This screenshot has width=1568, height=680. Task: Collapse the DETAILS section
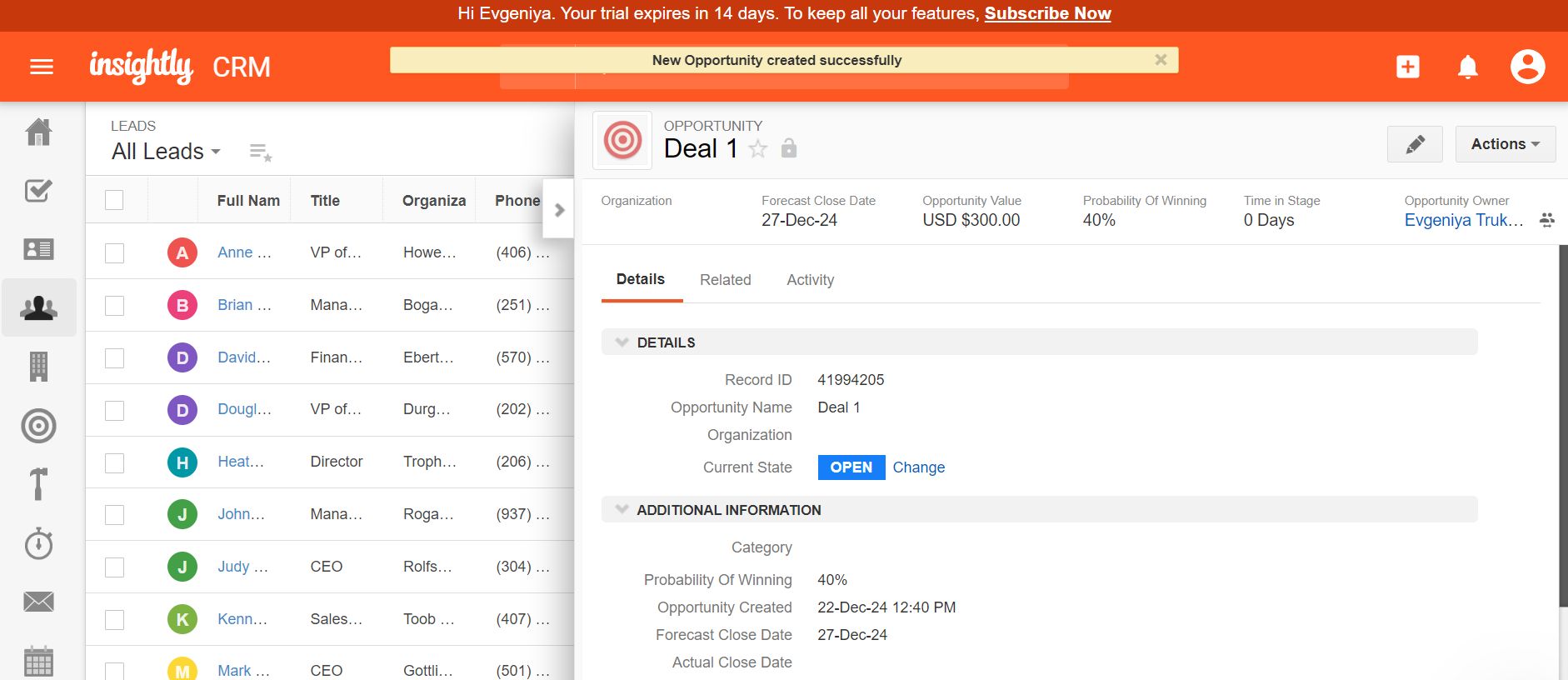pos(622,342)
